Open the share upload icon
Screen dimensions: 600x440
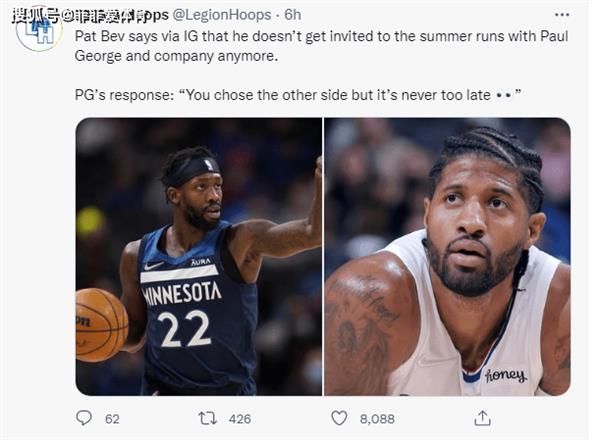(483, 418)
